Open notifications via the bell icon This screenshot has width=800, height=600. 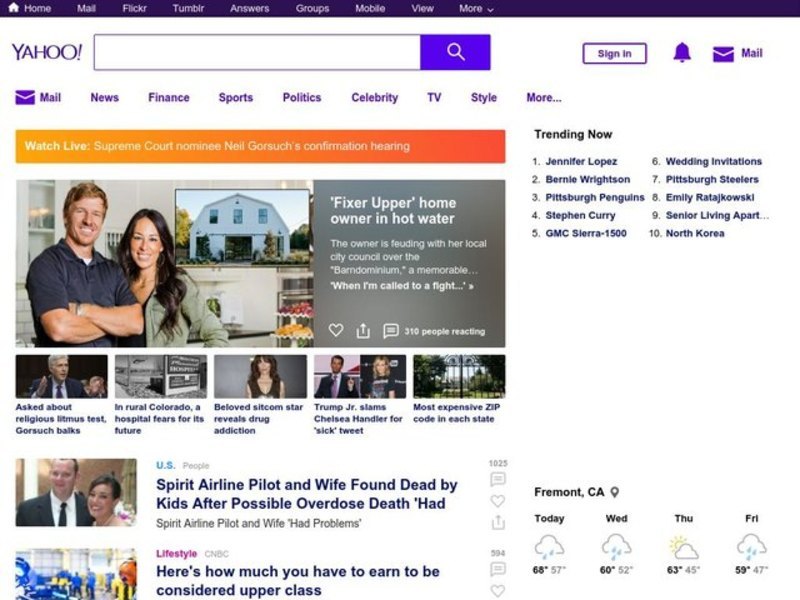[x=682, y=53]
